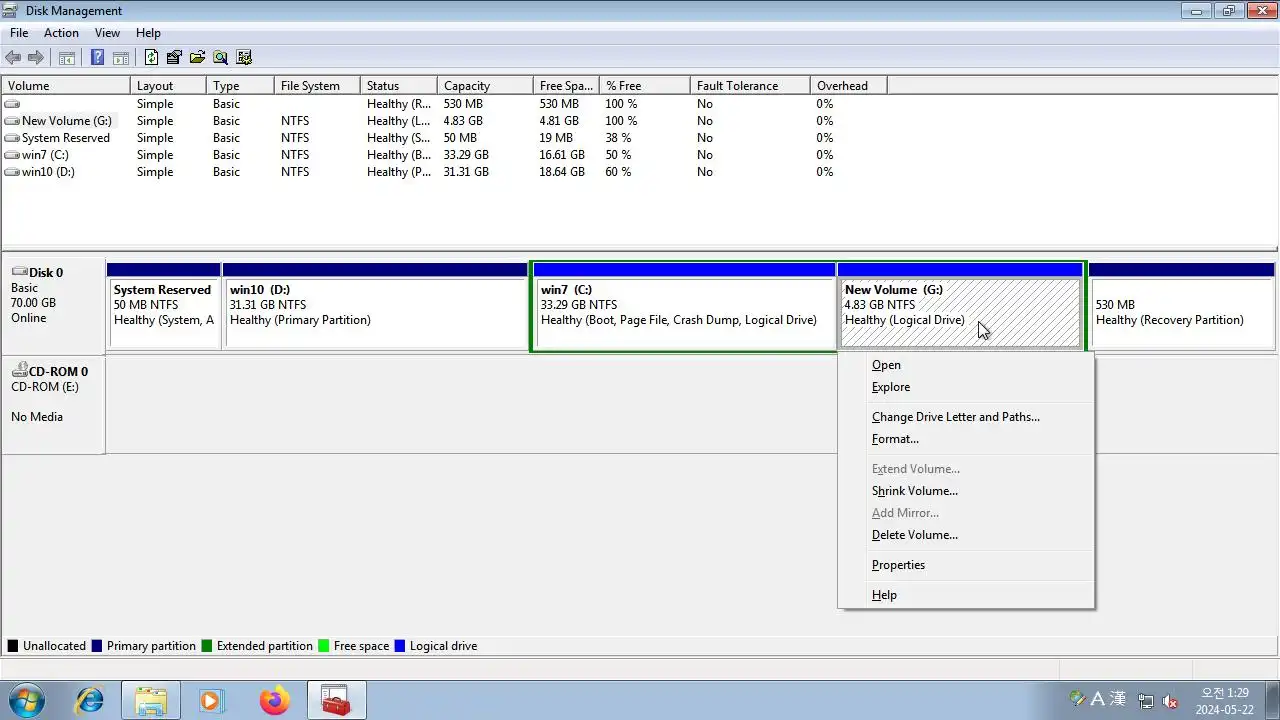Select Delete Volume... in the context menu
This screenshot has width=1280, height=720.
pos(966,535)
